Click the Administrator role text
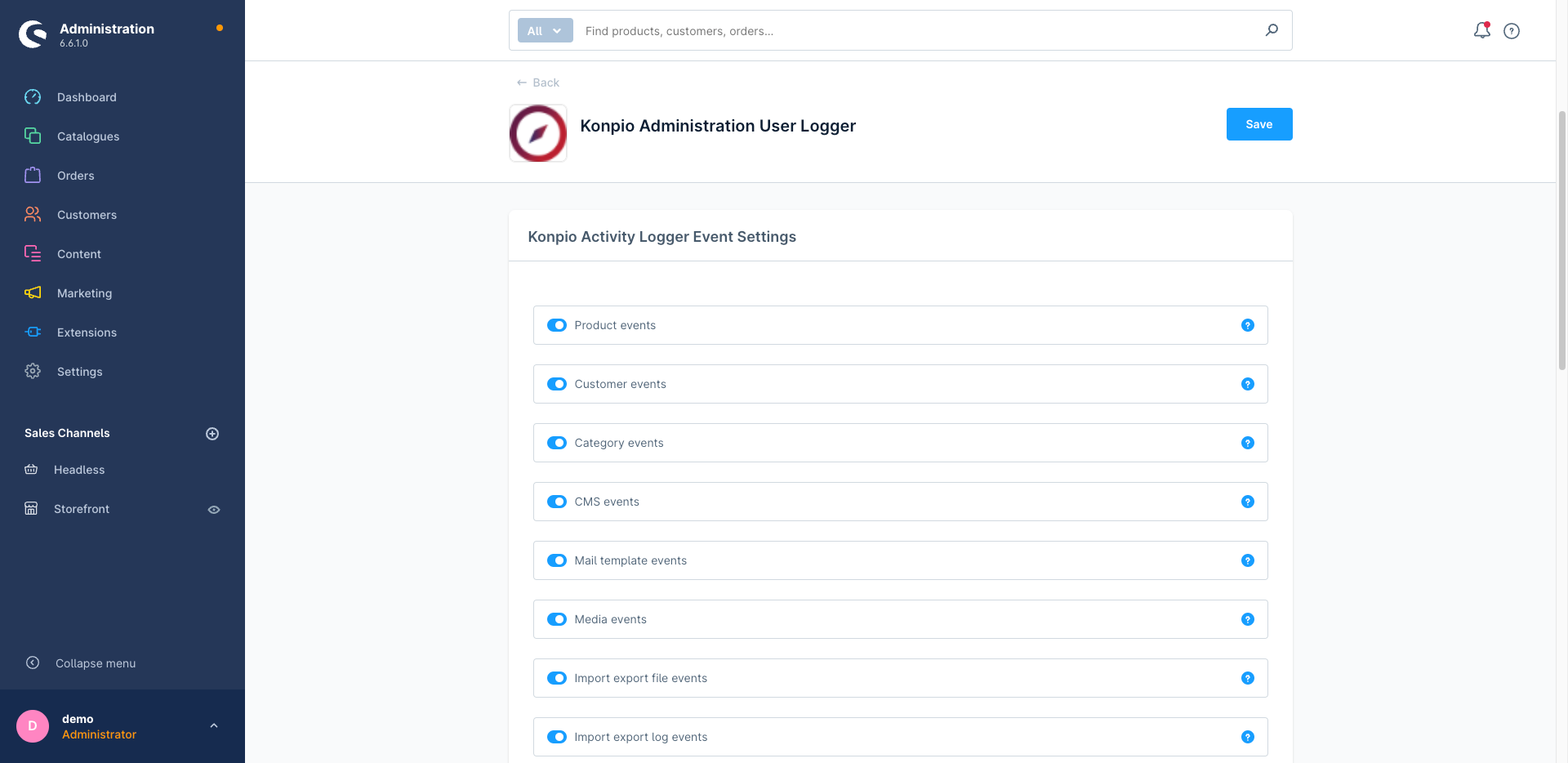Screen dimensions: 1568x763 (99, 734)
